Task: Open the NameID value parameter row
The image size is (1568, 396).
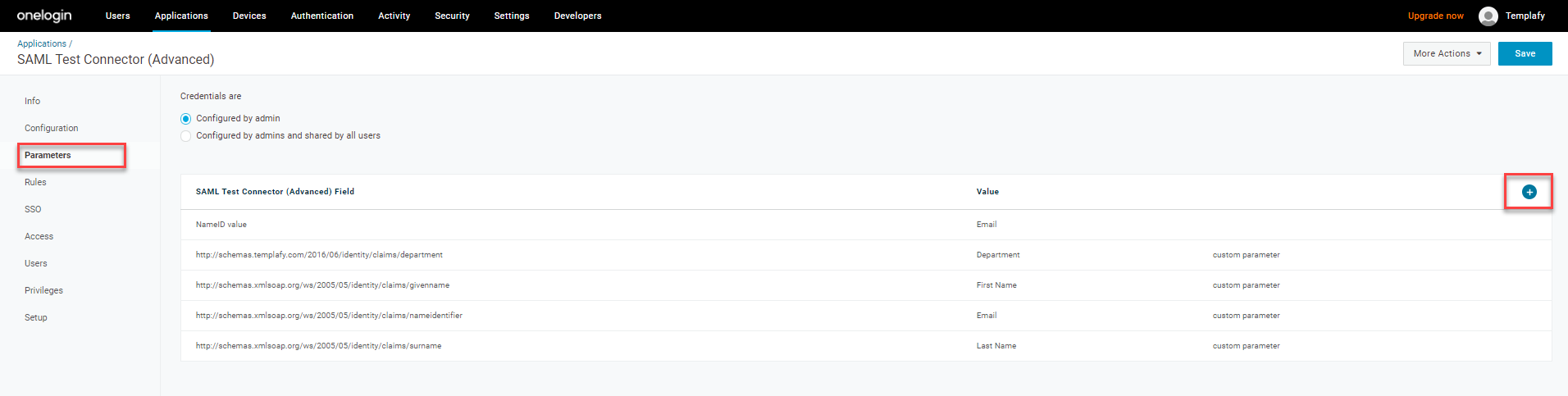Action: click(x=866, y=225)
